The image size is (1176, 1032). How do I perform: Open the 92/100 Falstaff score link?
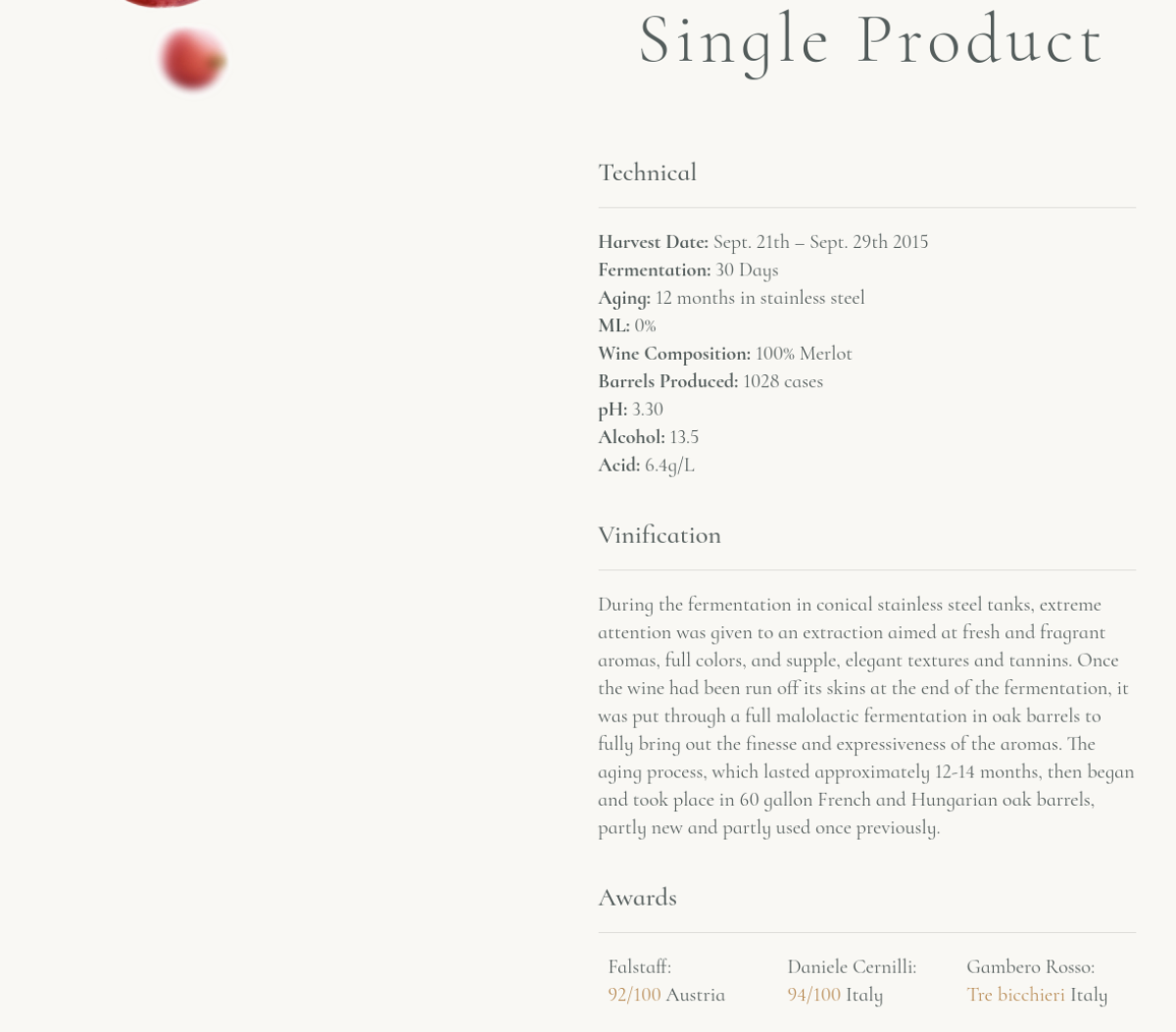click(634, 995)
